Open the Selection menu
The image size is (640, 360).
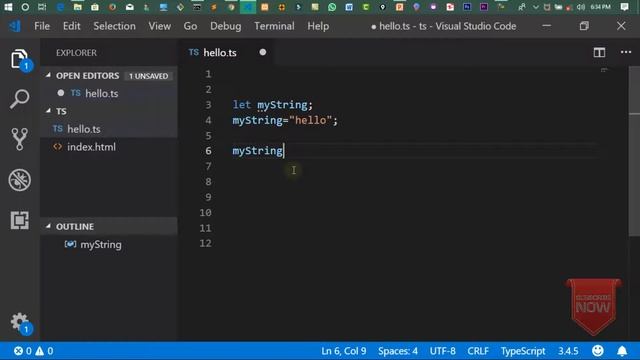click(x=114, y=26)
